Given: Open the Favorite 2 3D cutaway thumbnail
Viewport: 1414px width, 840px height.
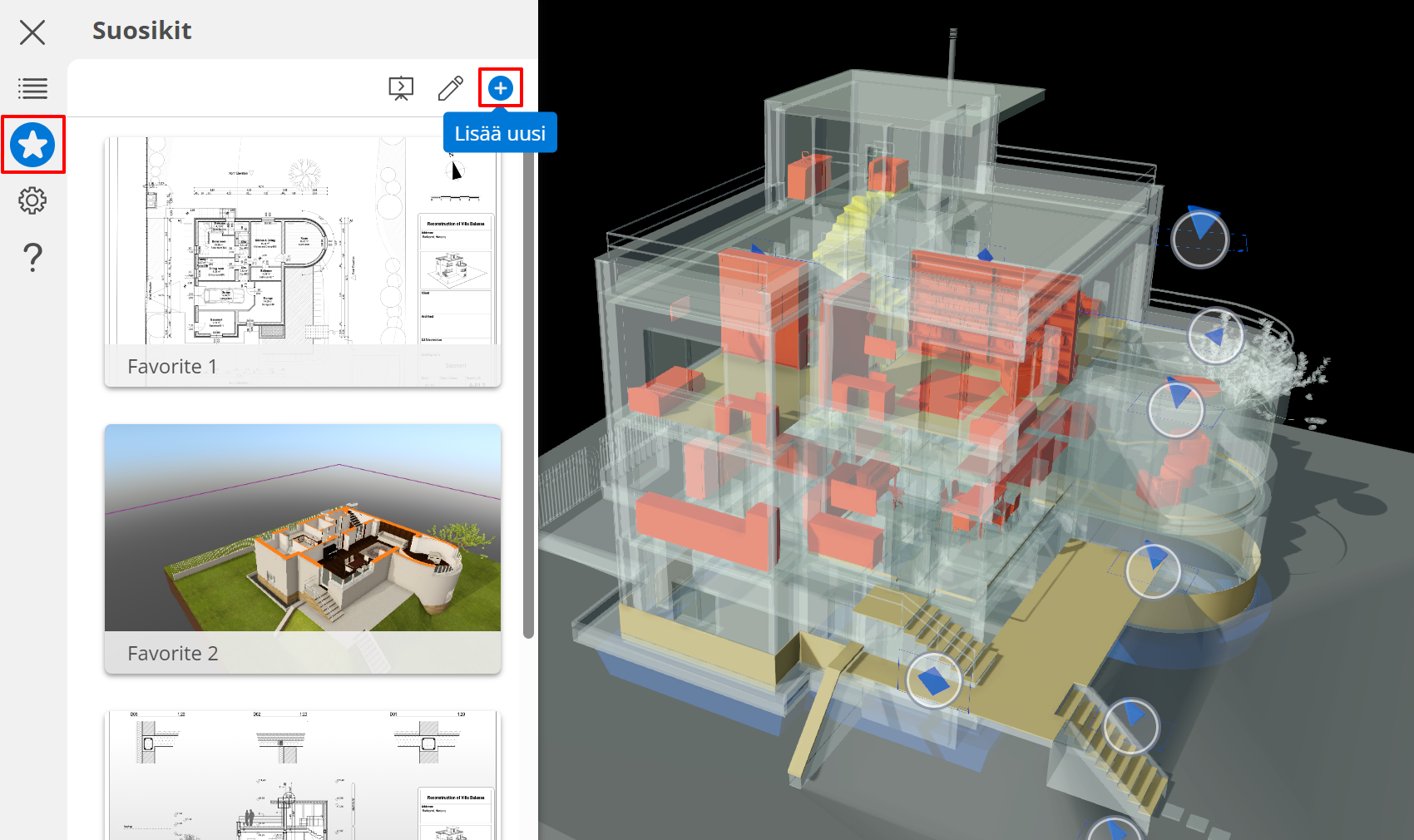Looking at the screenshot, I should click(x=303, y=549).
